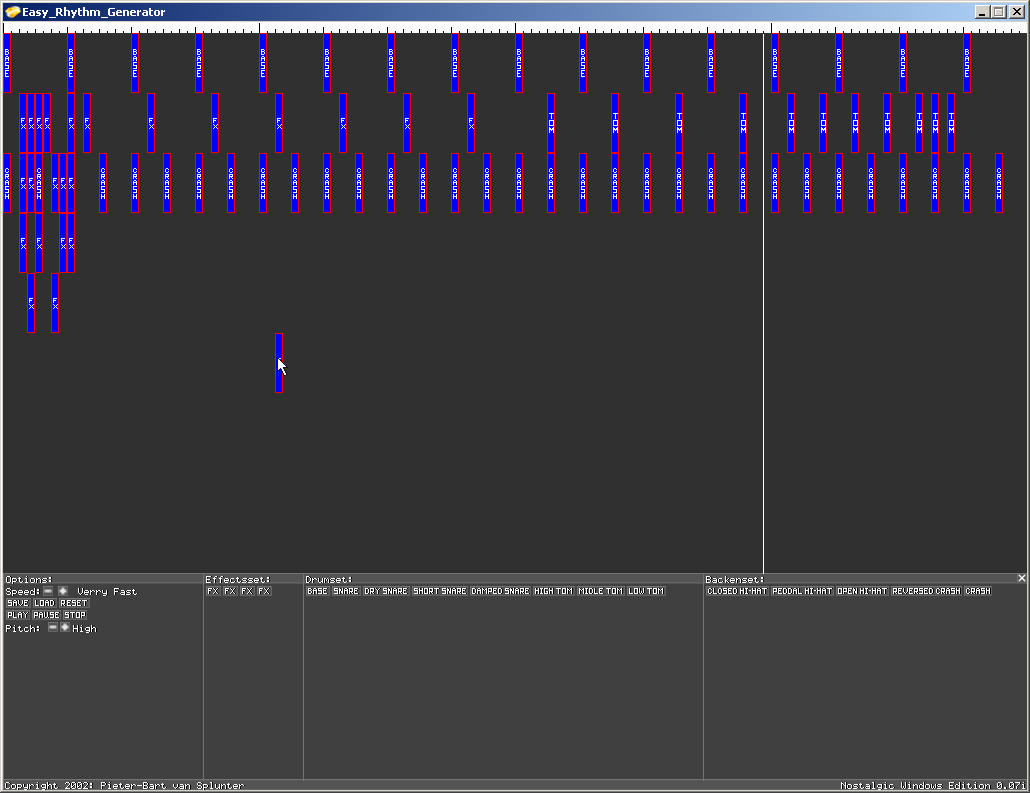Raise pitch with the plus button
Screen dimensions: 1030x793
pyautogui.click(x=65, y=628)
